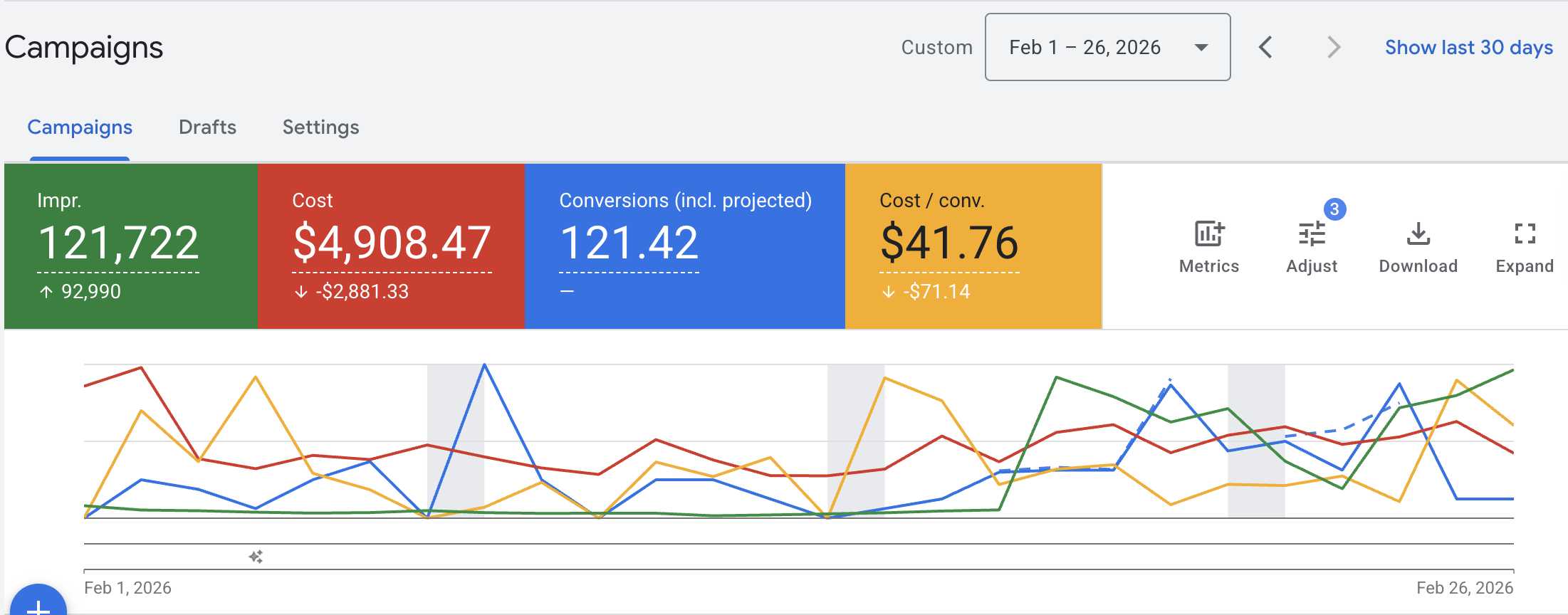Open the Adjust sliders icon
This screenshot has height=615, width=1568.
point(1311,234)
